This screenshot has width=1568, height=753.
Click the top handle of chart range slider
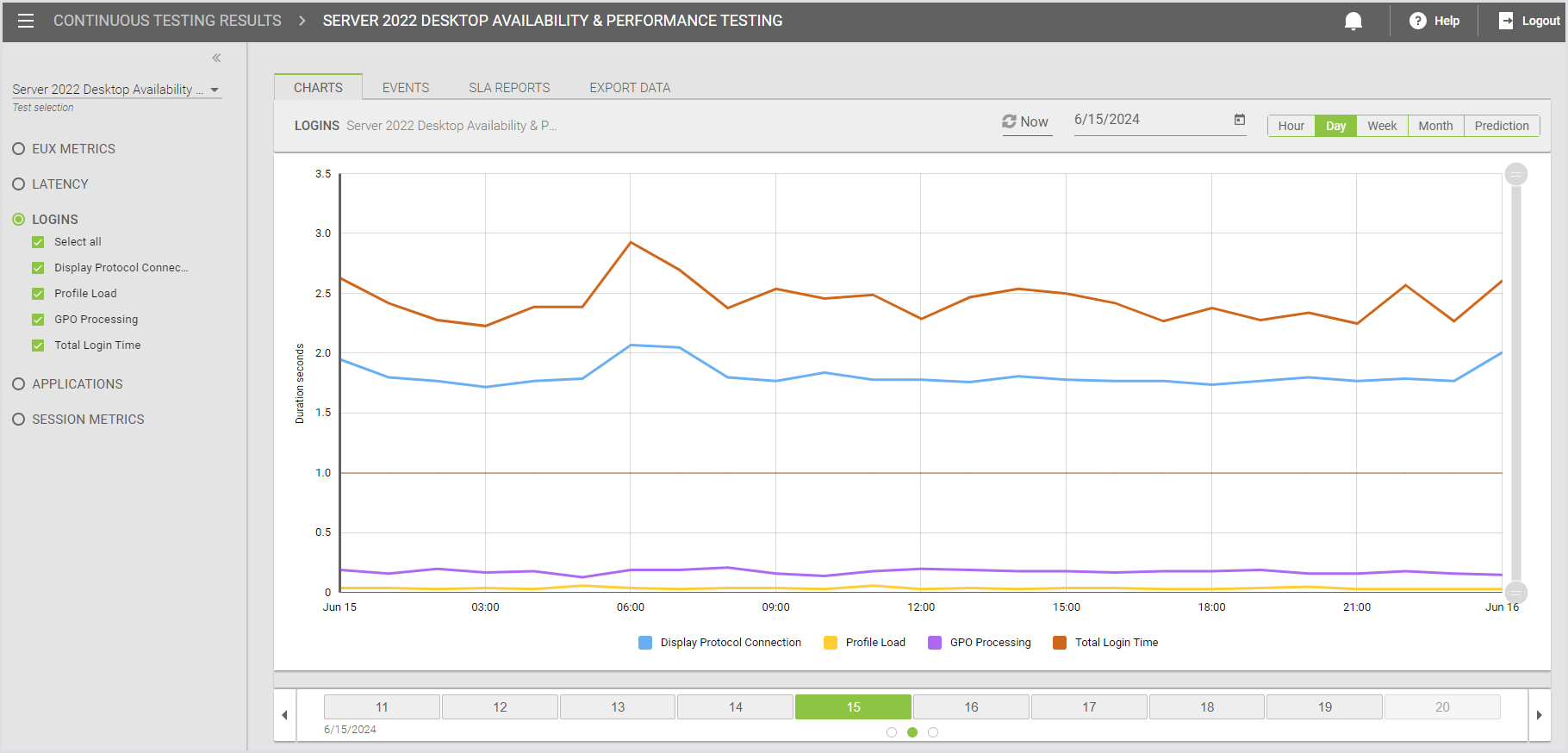pyautogui.click(x=1515, y=174)
